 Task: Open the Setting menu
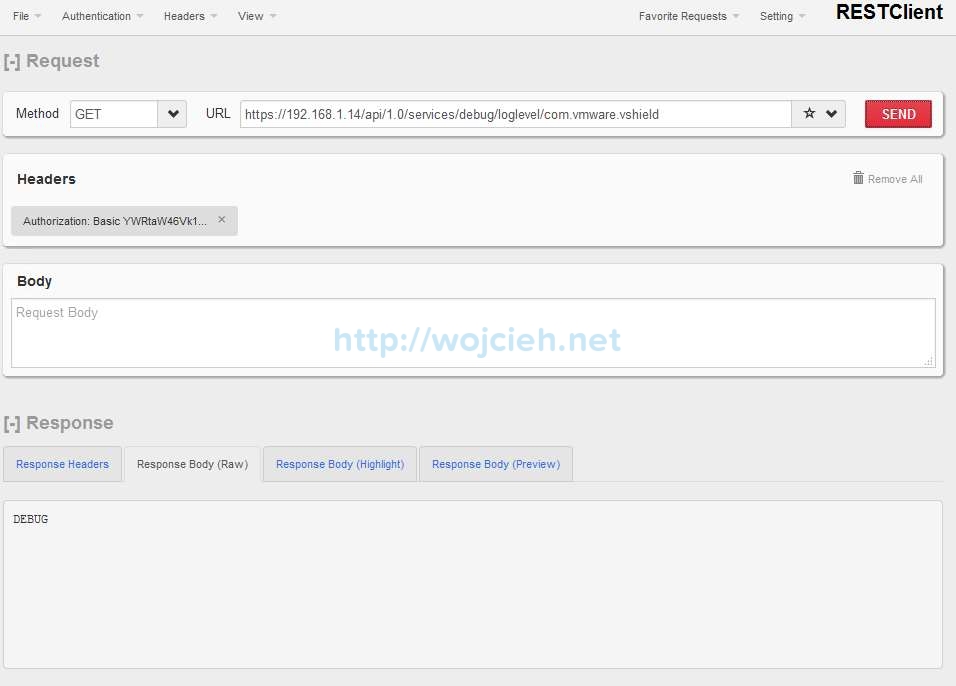point(782,16)
